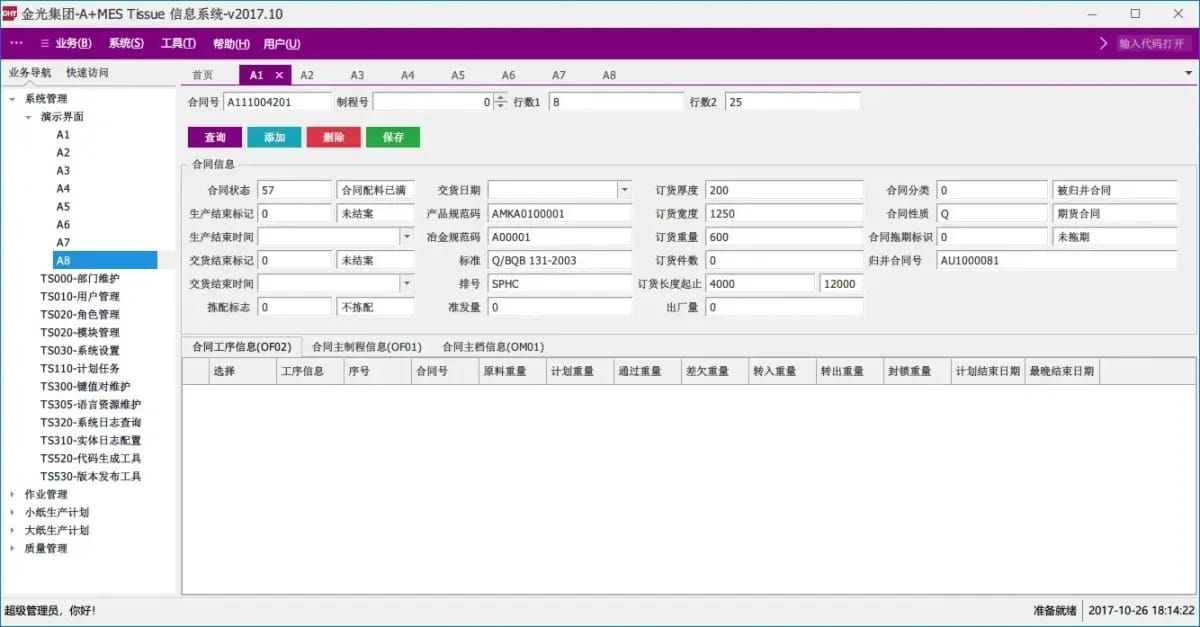Screen dimensions: 1200x627
Task: Select TS010-用户管理 in the tree
Action: pos(80,297)
